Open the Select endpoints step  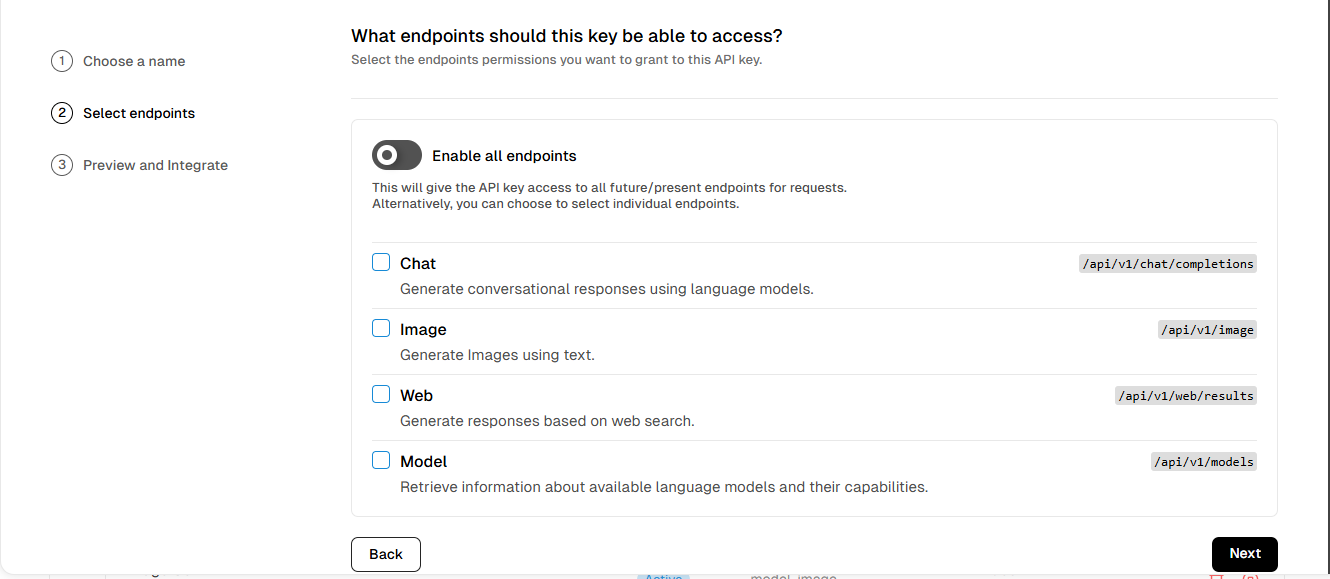(x=139, y=113)
